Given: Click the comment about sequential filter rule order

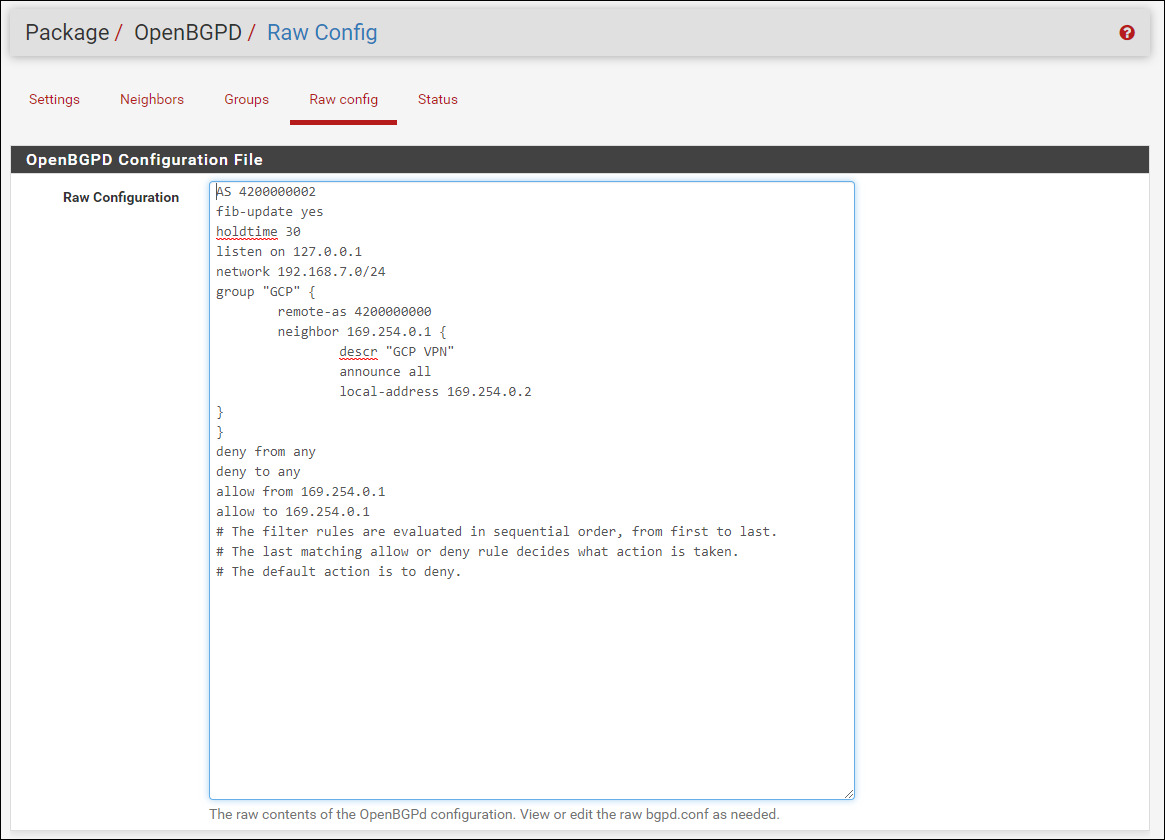Looking at the screenshot, I should [496, 533].
